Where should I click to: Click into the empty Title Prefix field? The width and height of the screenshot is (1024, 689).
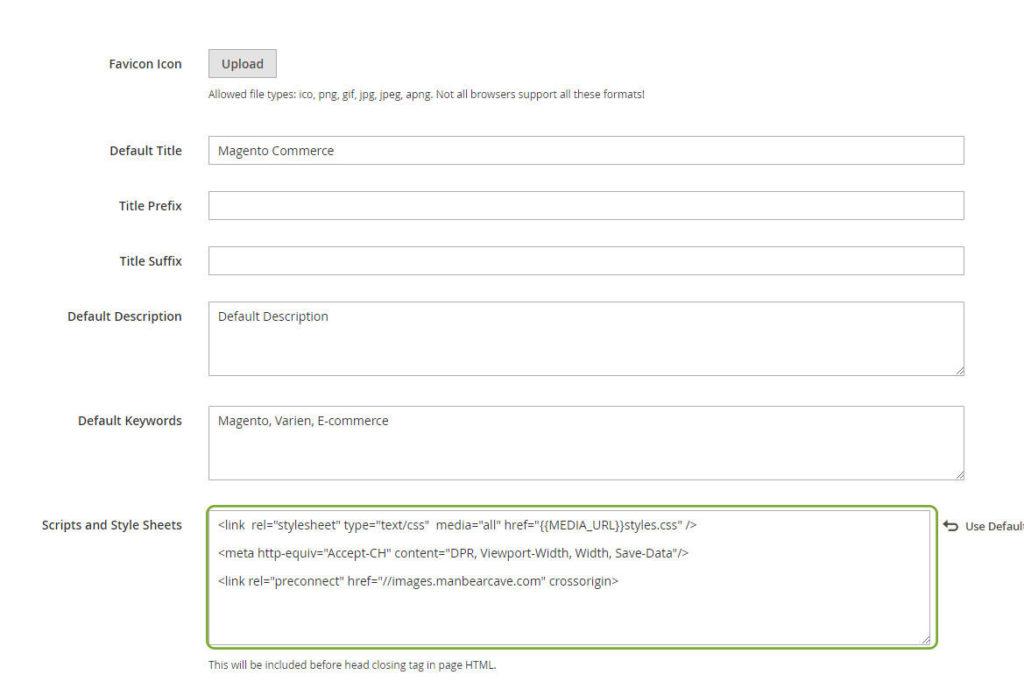click(x=586, y=206)
